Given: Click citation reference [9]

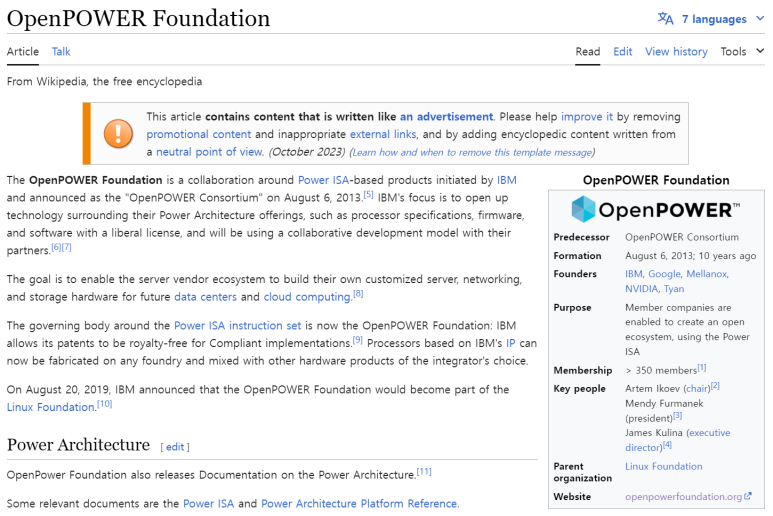Looking at the screenshot, I should coord(357,340).
